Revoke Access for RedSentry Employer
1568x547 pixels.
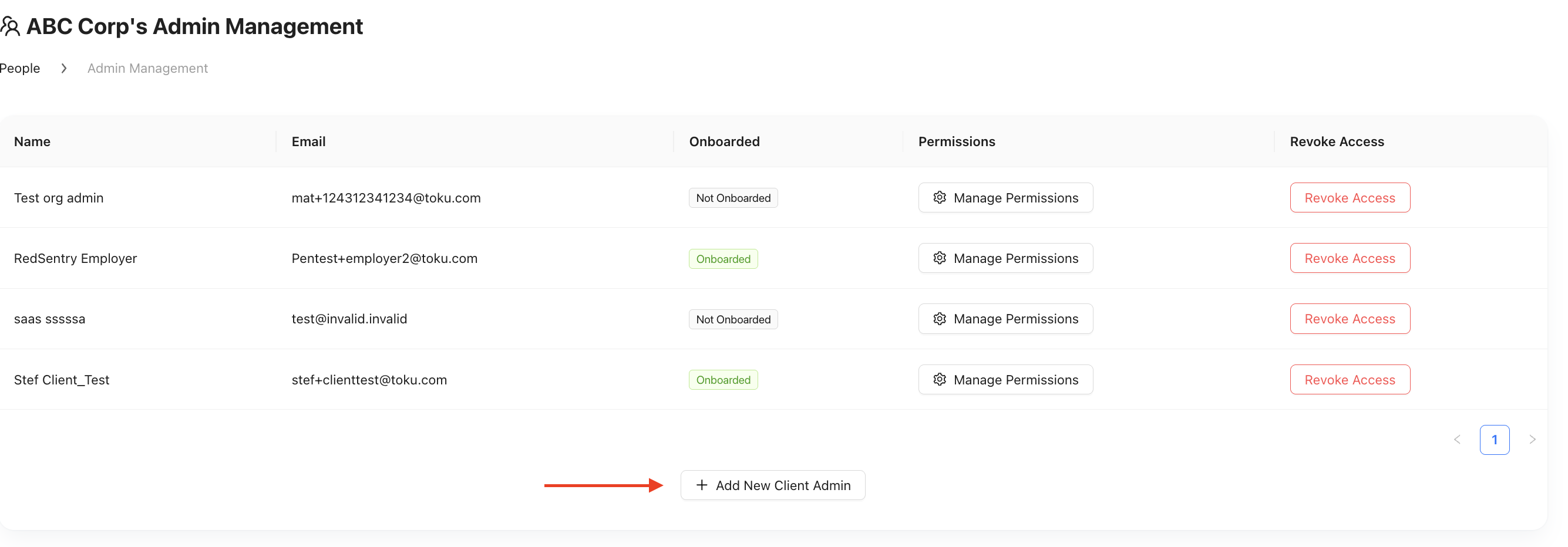(x=1350, y=258)
